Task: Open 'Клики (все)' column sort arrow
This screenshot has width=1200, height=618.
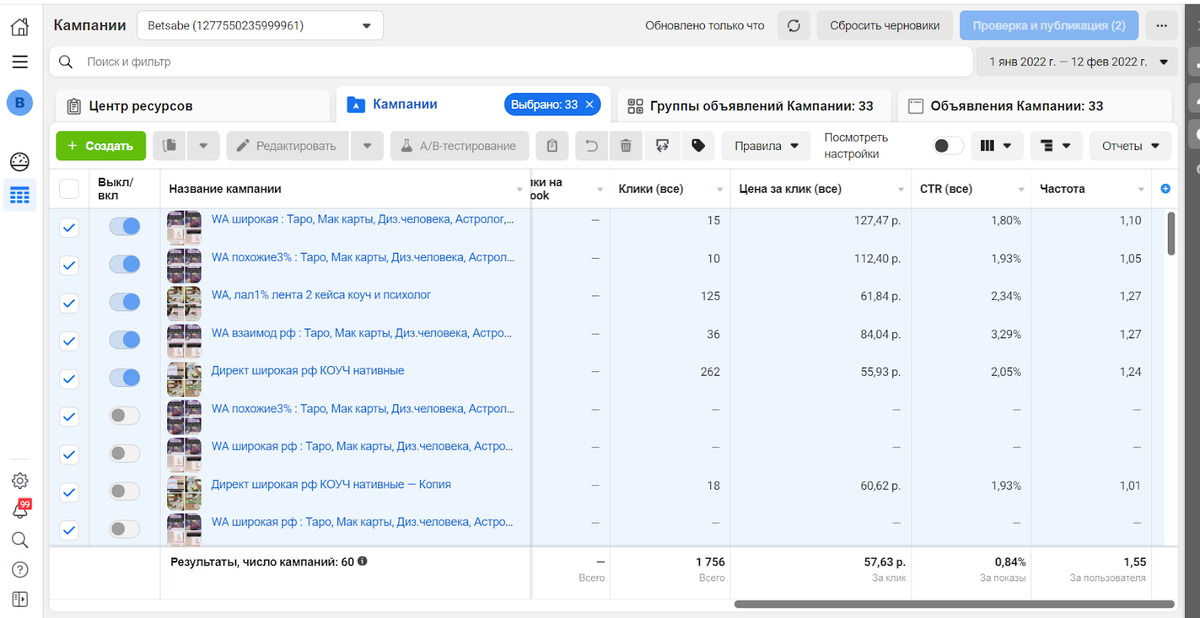Action: (721, 189)
